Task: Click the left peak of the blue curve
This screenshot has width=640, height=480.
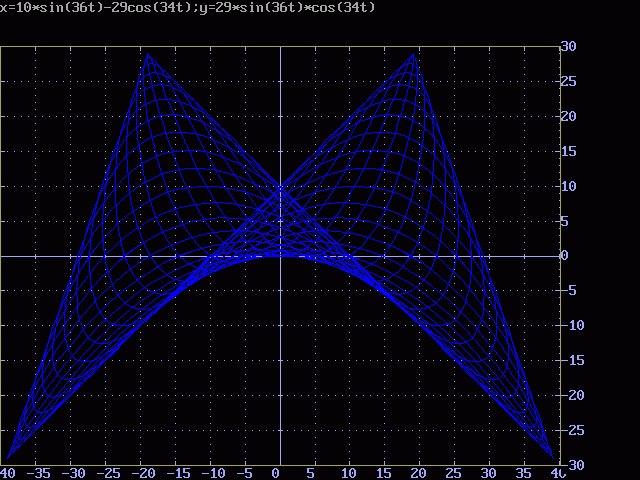Action: tap(149, 54)
